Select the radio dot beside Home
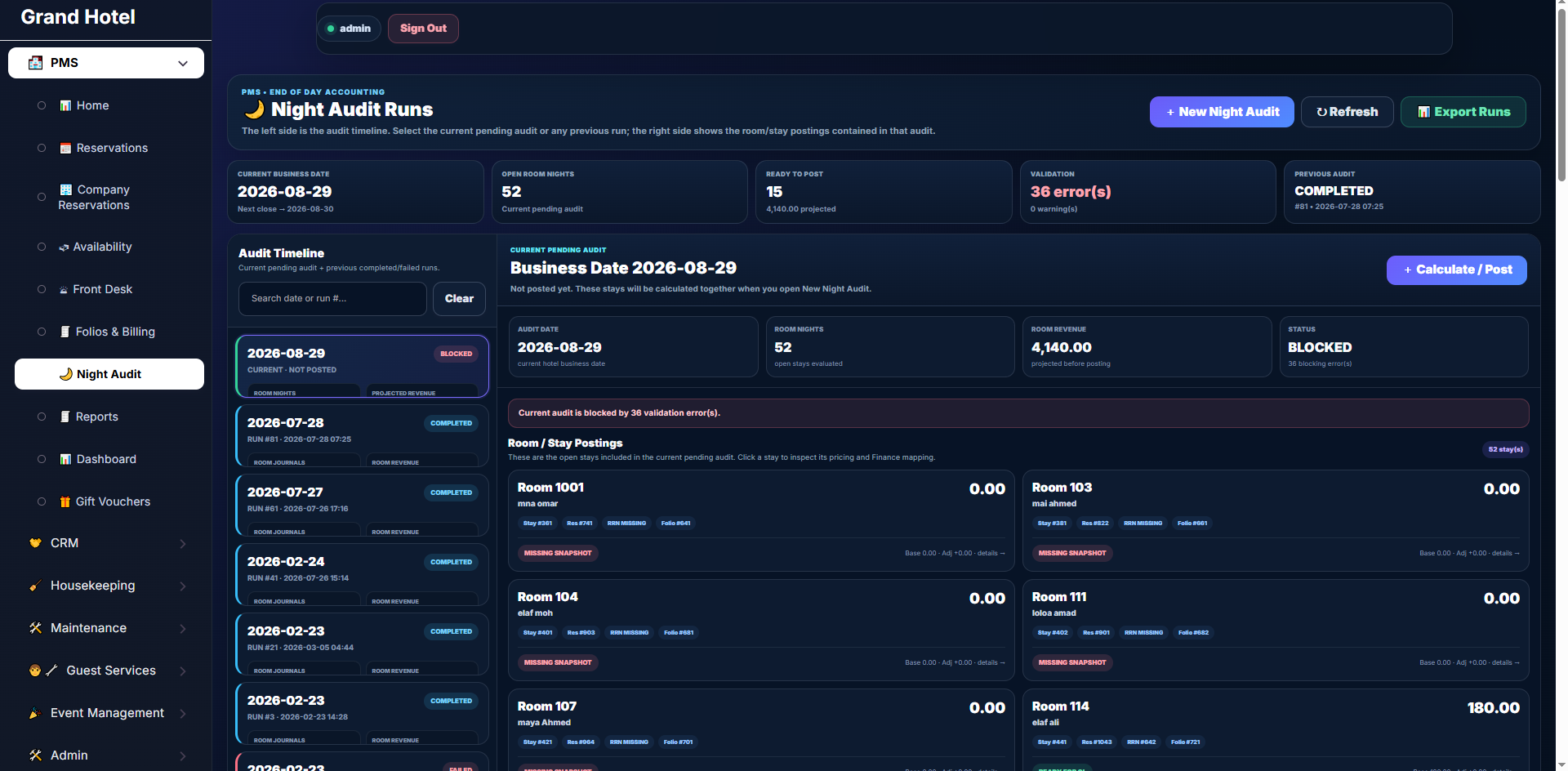This screenshot has width=1568, height=771. 42,105
